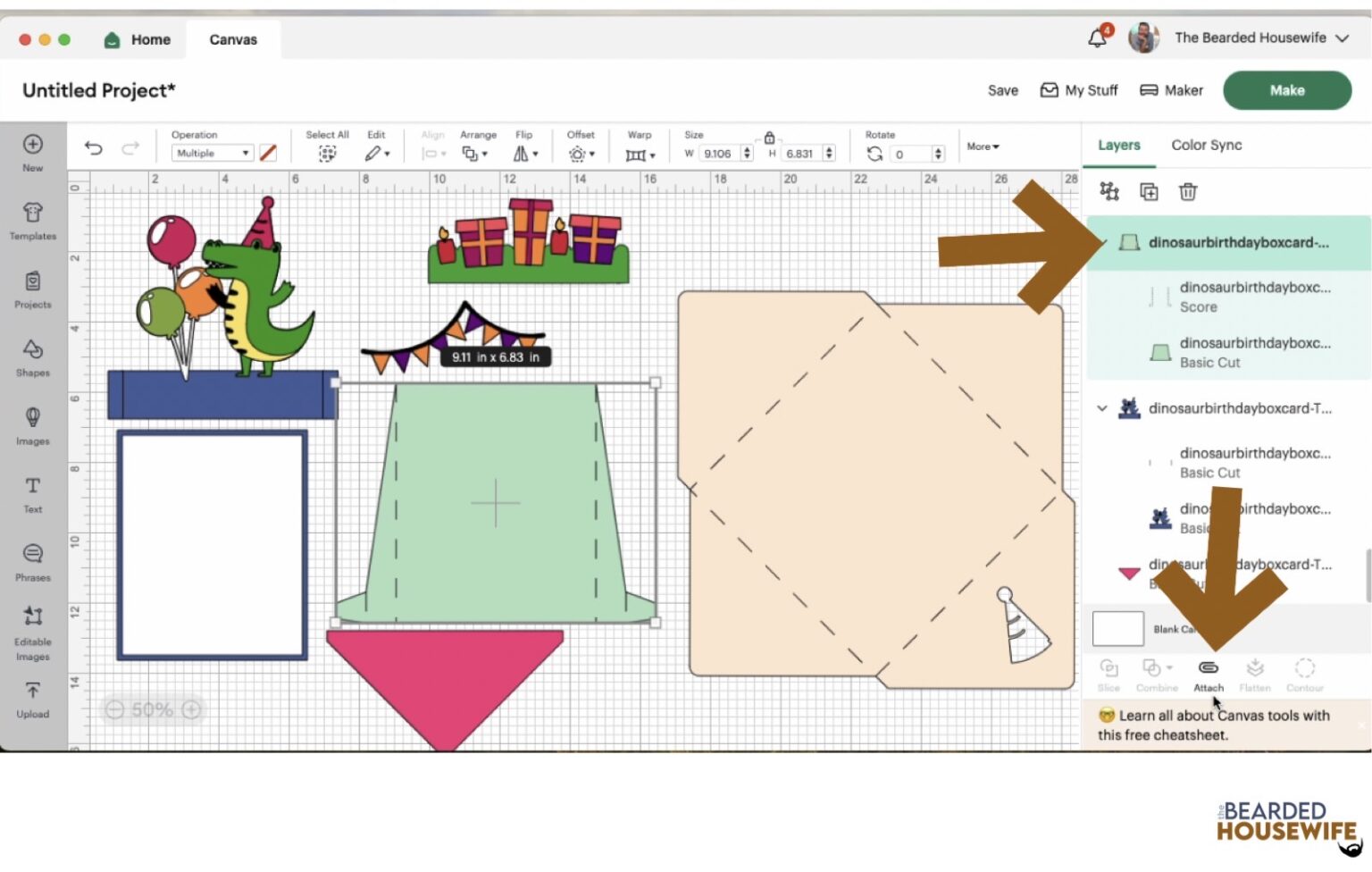This screenshot has height=872, width=1372.
Task: Click the Operation line color swatch
Action: tap(268, 154)
